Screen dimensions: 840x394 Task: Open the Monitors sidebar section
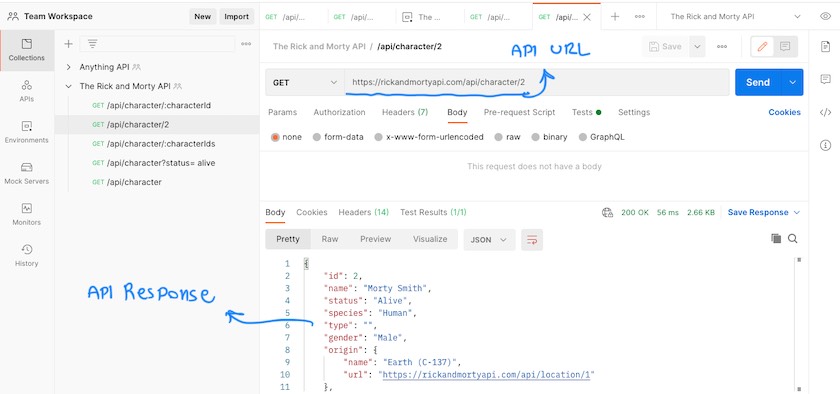pos(27,214)
